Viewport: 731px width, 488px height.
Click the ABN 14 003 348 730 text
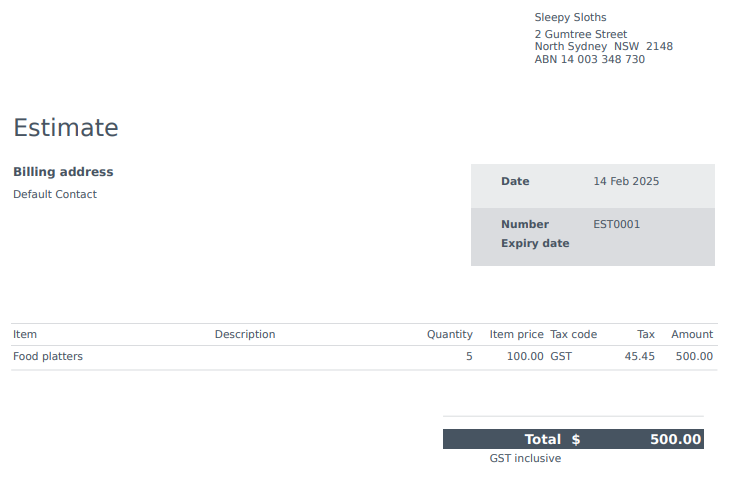click(589, 59)
